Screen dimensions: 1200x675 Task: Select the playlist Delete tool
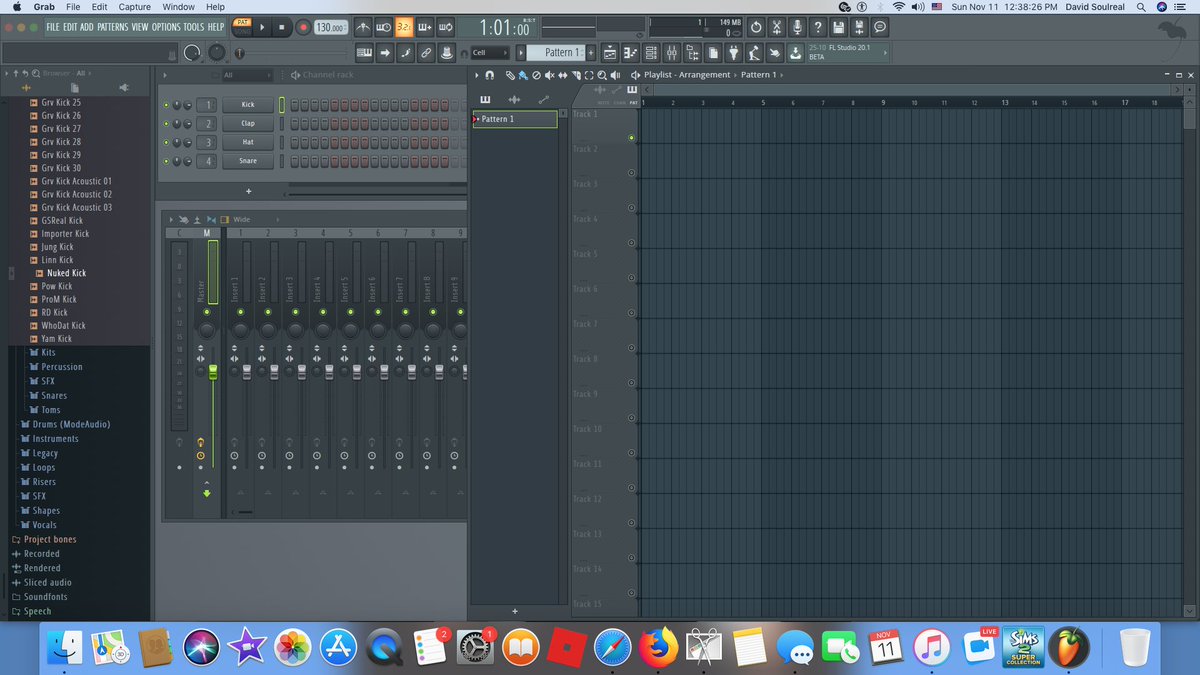click(536, 75)
